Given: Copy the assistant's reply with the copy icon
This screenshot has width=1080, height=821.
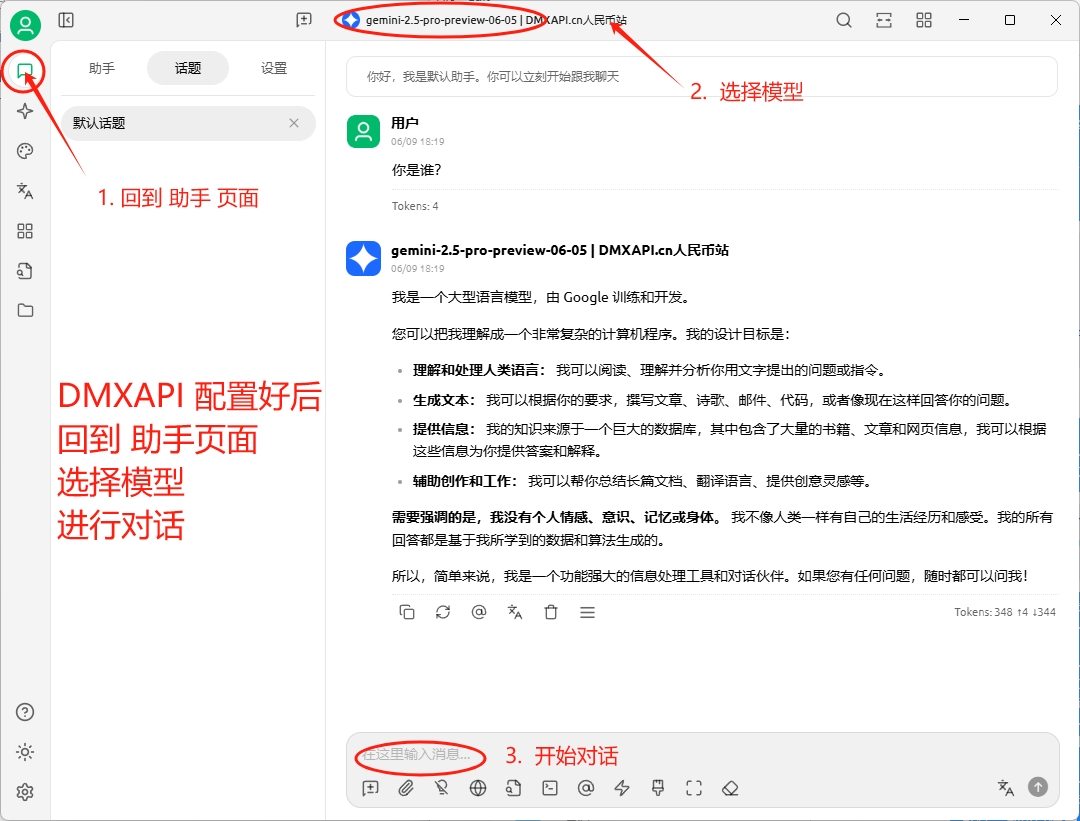Looking at the screenshot, I should tap(407, 612).
